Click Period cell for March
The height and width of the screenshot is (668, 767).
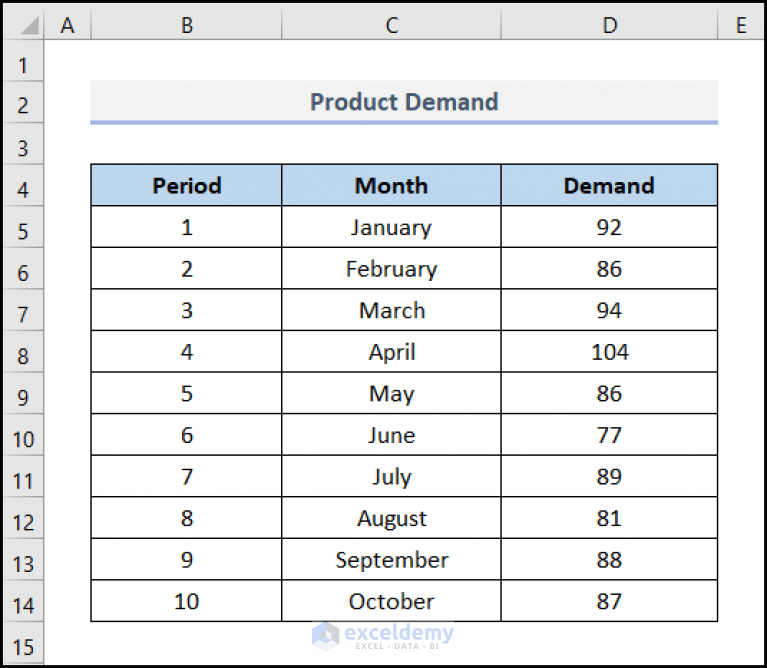tap(186, 310)
